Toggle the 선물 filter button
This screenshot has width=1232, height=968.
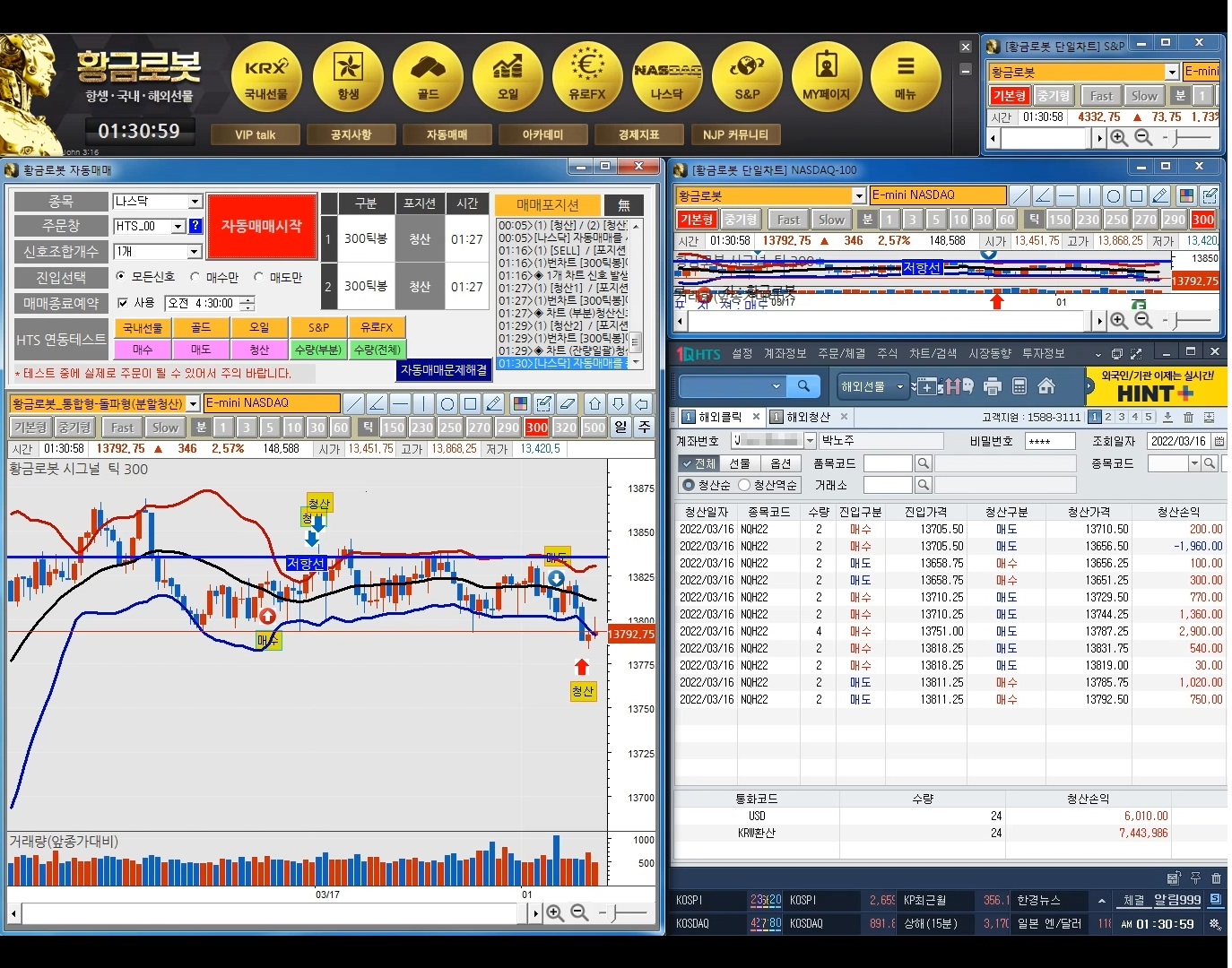739,463
